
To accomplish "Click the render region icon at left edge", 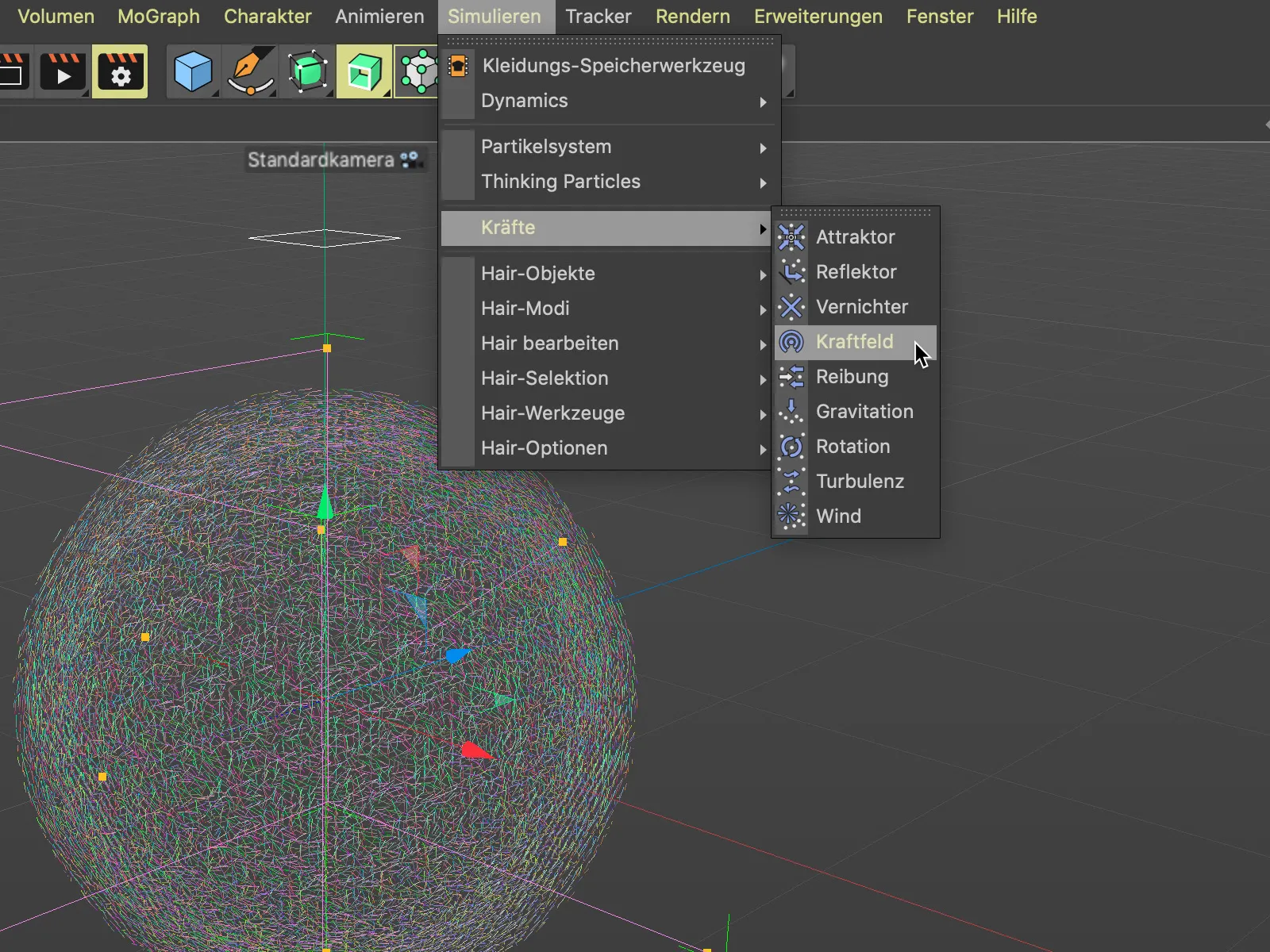I will [13, 71].
